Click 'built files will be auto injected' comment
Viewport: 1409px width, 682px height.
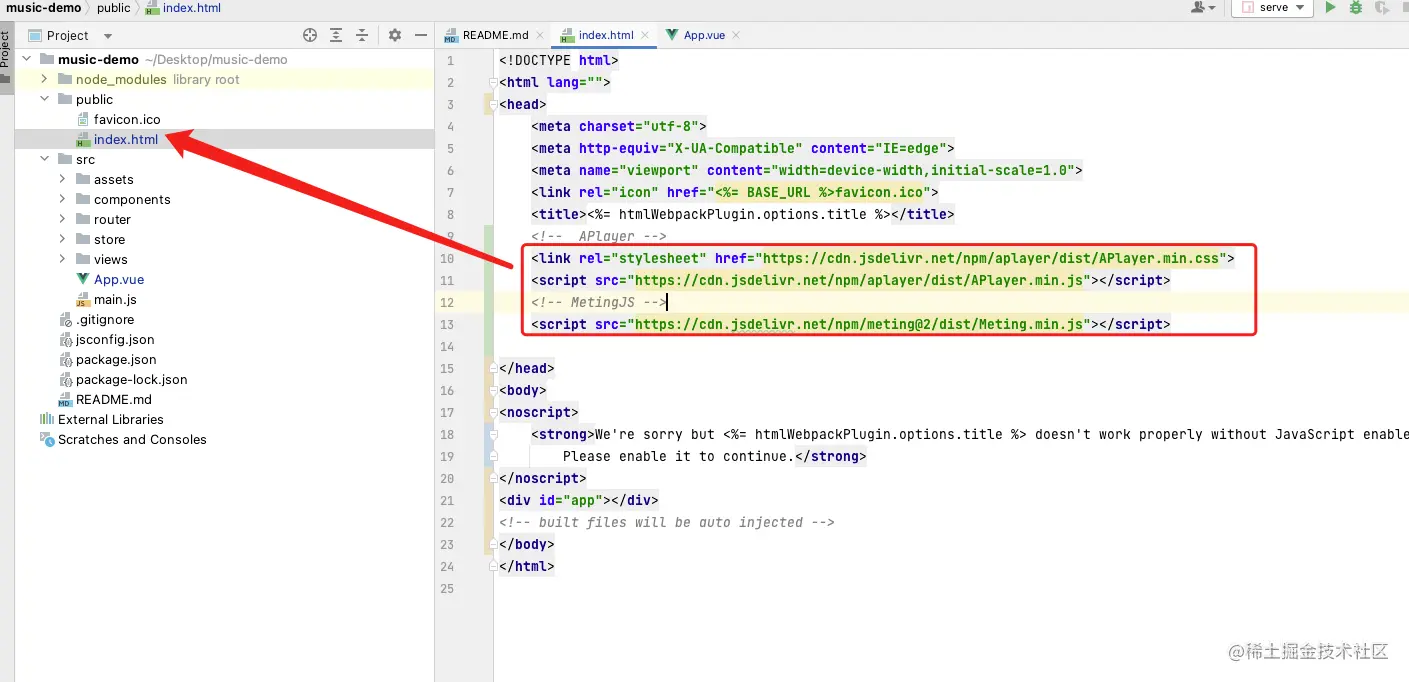667,522
